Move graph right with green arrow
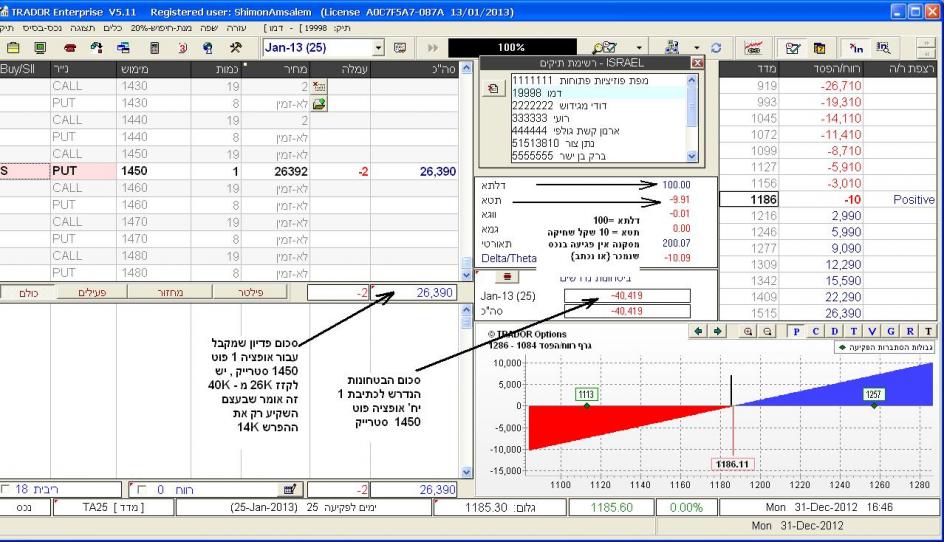The width and height of the screenshot is (944, 542). pyautogui.click(x=717, y=331)
